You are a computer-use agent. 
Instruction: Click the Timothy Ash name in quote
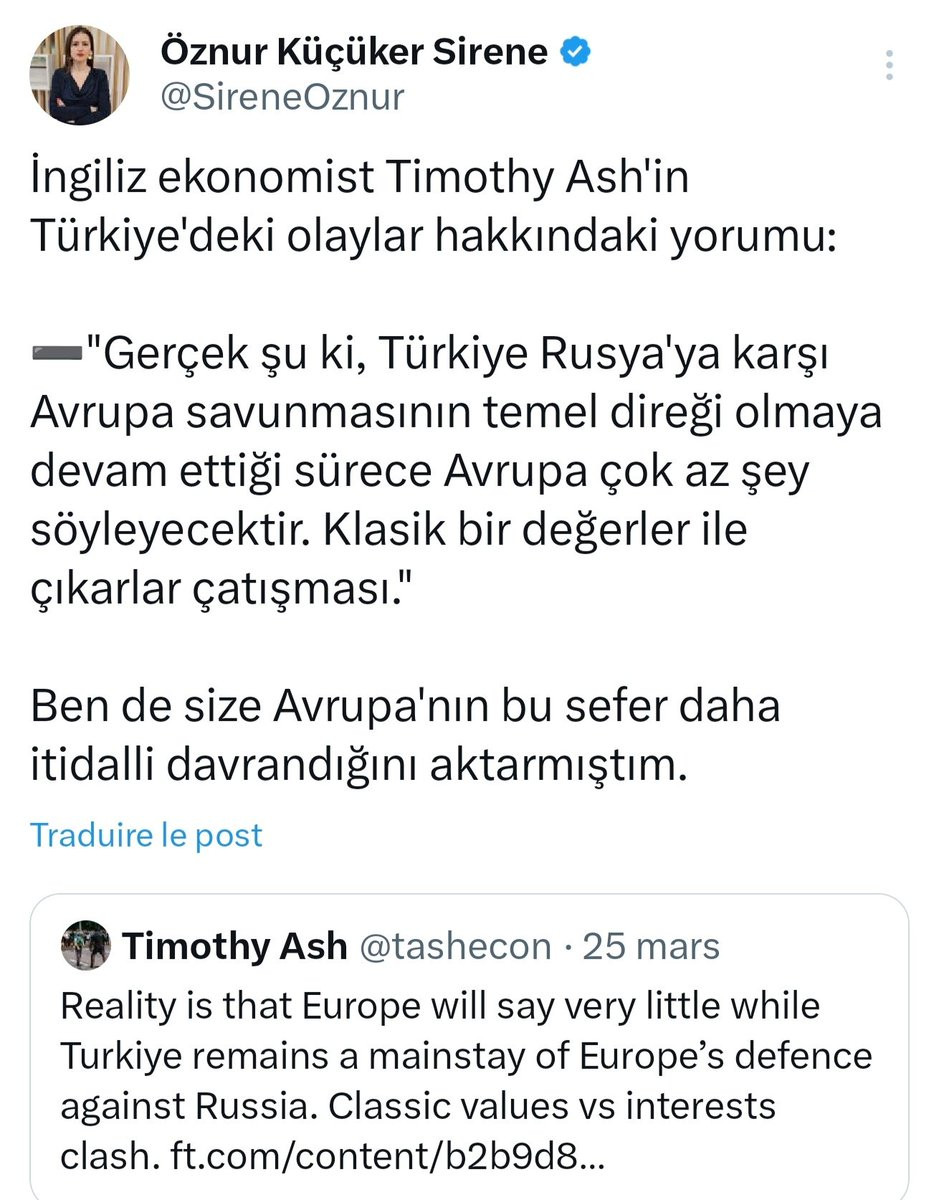coord(234,945)
